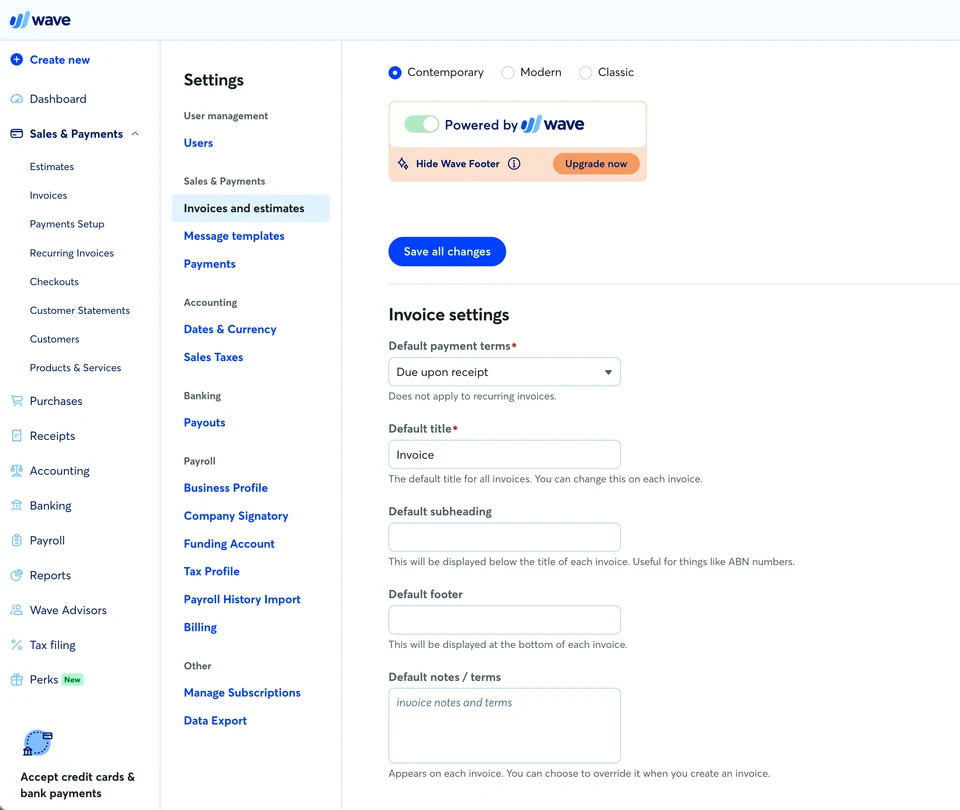Open Customer Statements
This screenshot has height=810, width=960.
(80, 310)
